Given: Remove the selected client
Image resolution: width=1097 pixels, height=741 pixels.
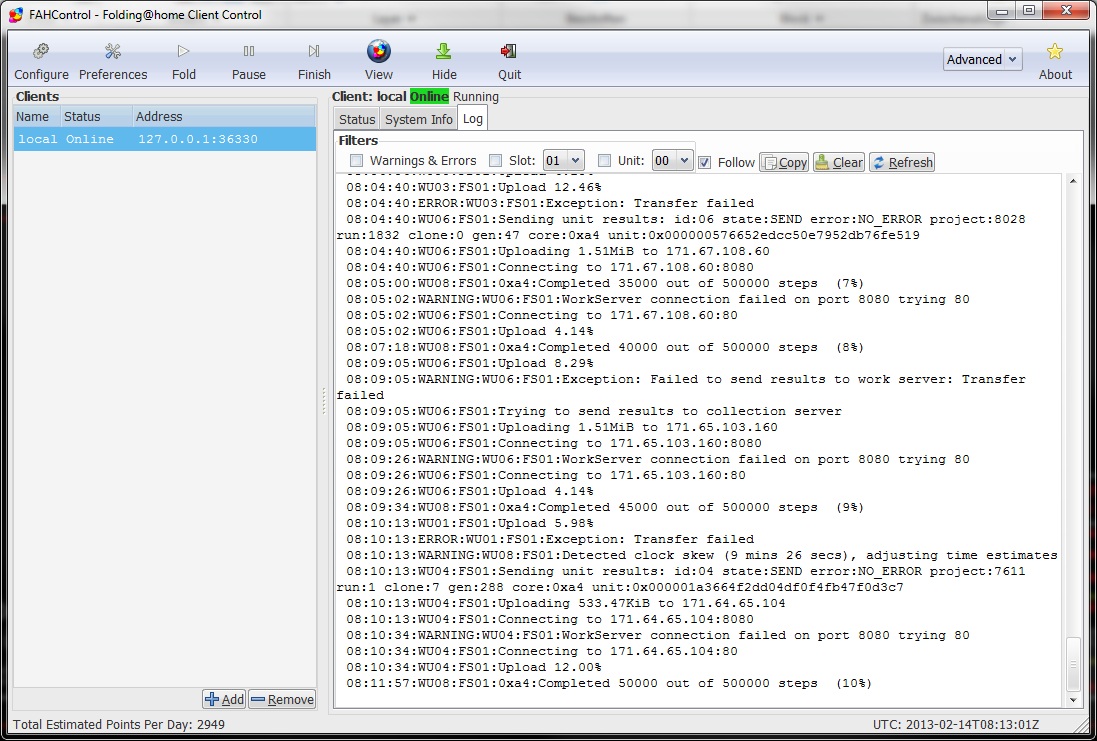Looking at the screenshot, I should coord(283,699).
